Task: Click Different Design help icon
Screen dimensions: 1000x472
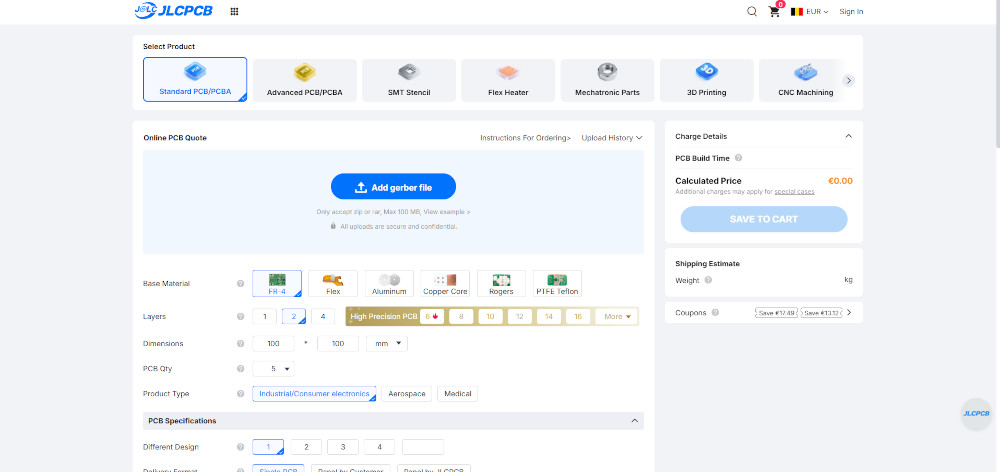Action: [x=240, y=447]
